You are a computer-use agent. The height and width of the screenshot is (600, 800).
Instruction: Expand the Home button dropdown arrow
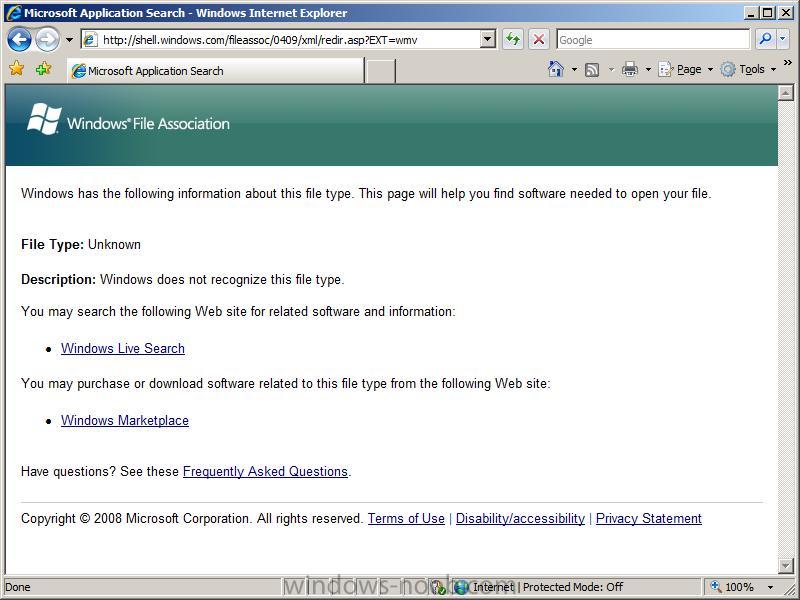pyautogui.click(x=574, y=69)
